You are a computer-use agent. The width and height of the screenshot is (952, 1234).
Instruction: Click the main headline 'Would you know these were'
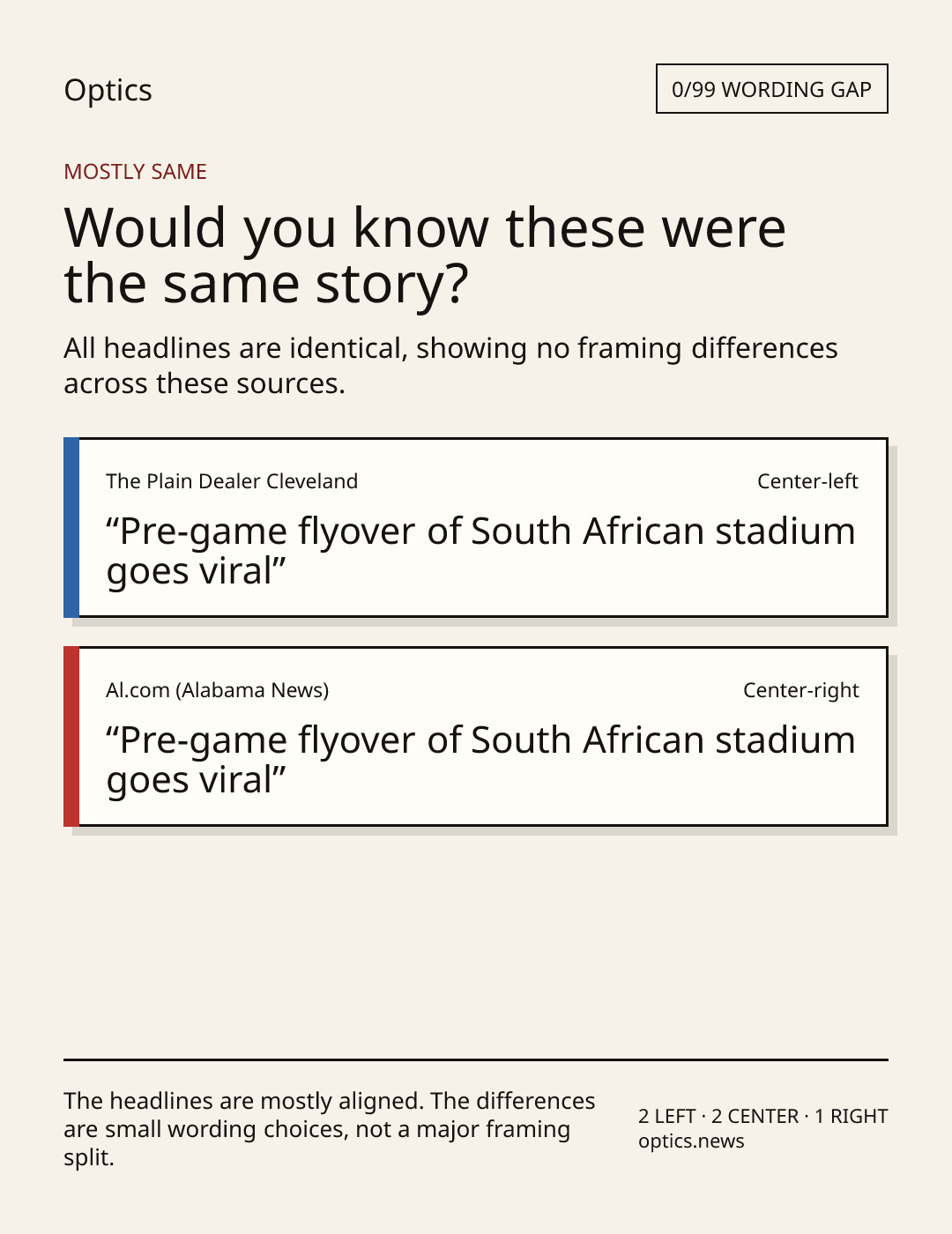pos(424,227)
